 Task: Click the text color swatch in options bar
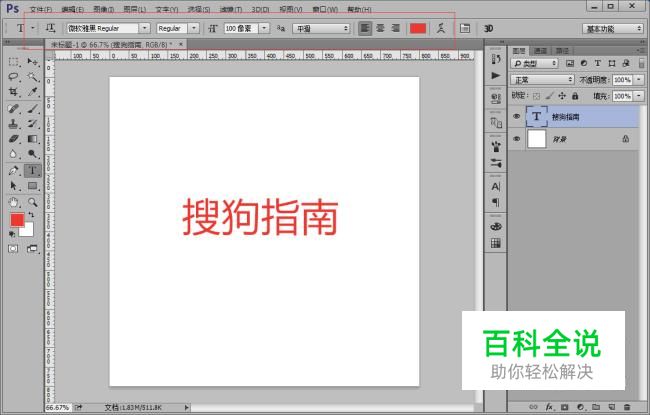click(418, 28)
